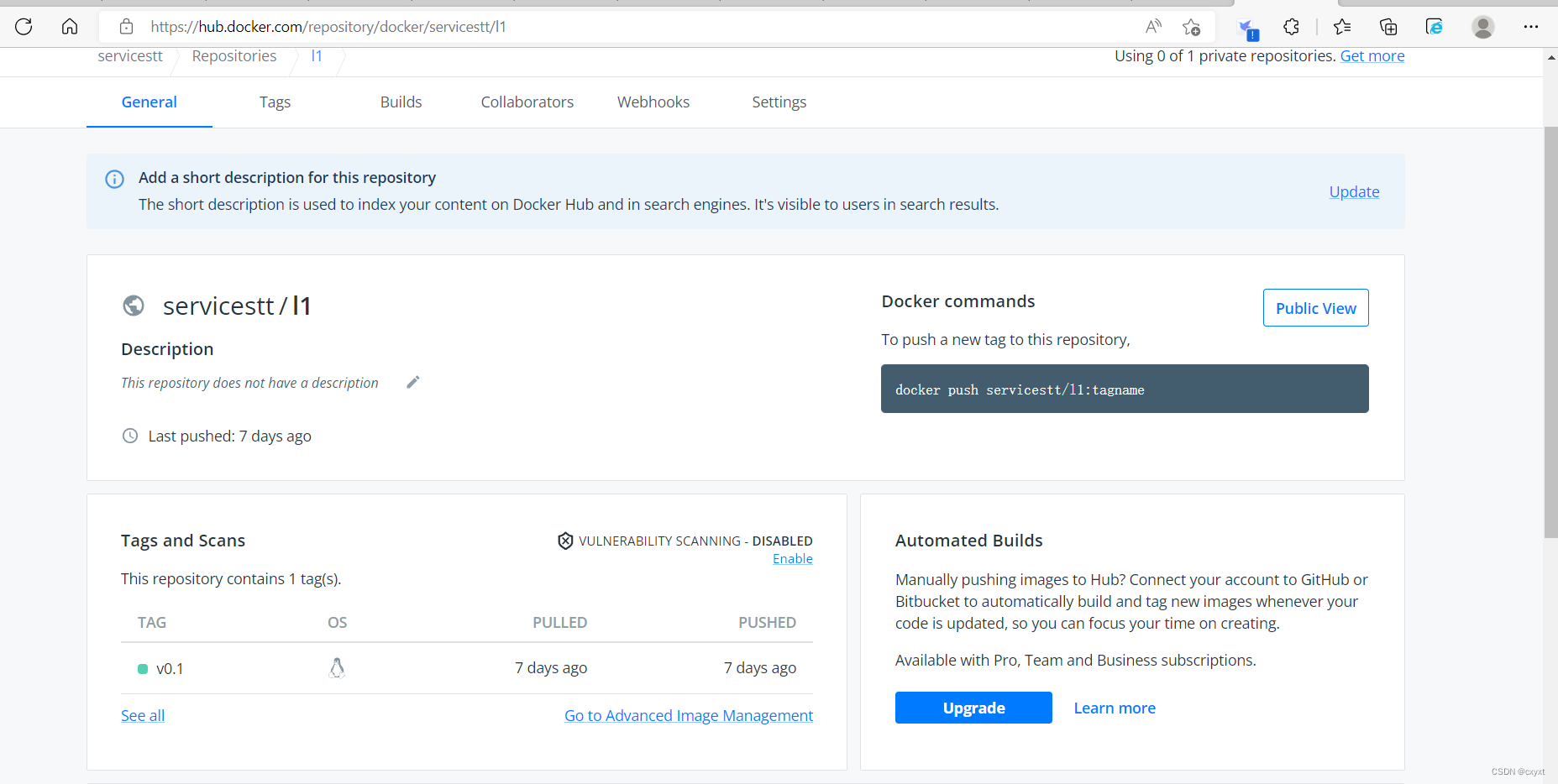Open the Collaborators tab
The image size is (1558, 784).
527,102
